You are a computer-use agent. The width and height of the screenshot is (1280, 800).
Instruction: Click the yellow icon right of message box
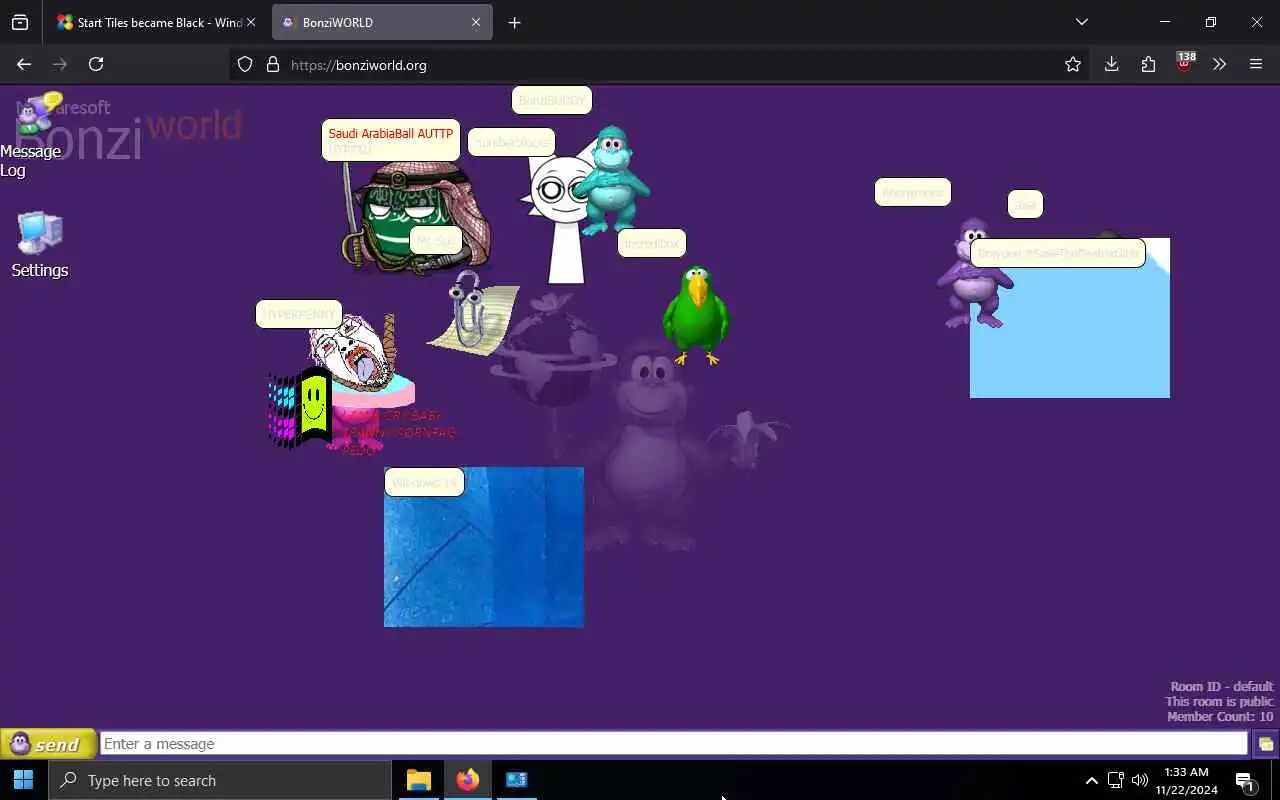point(1265,744)
